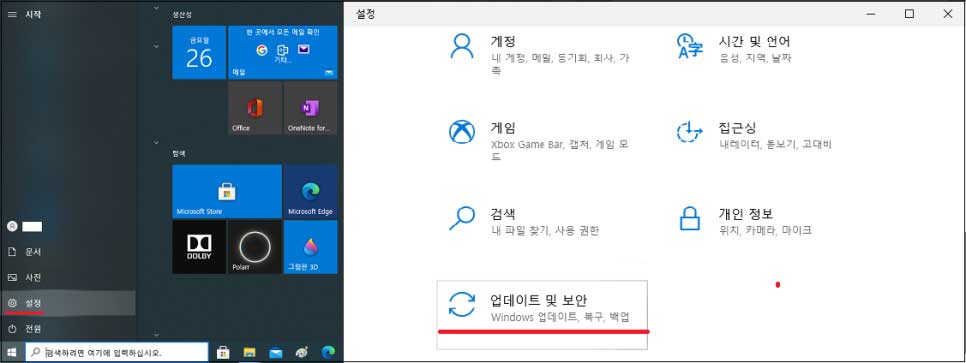The height and width of the screenshot is (363, 966).
Task: Open the 메일 live tile
Action: pyautogui.click(x=282, y=52)
